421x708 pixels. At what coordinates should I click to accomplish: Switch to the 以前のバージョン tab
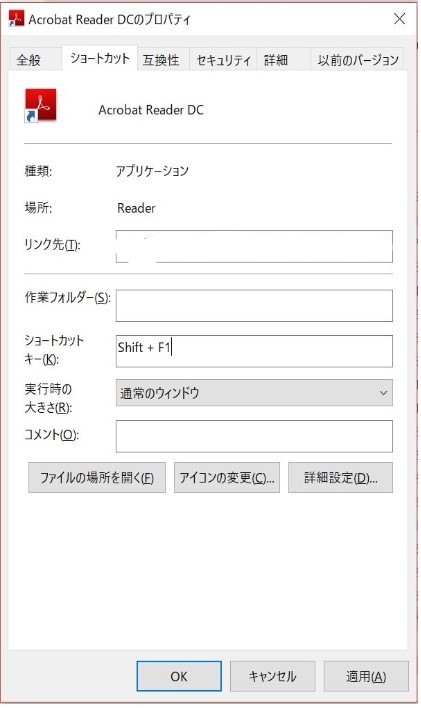tap(357, 60)
